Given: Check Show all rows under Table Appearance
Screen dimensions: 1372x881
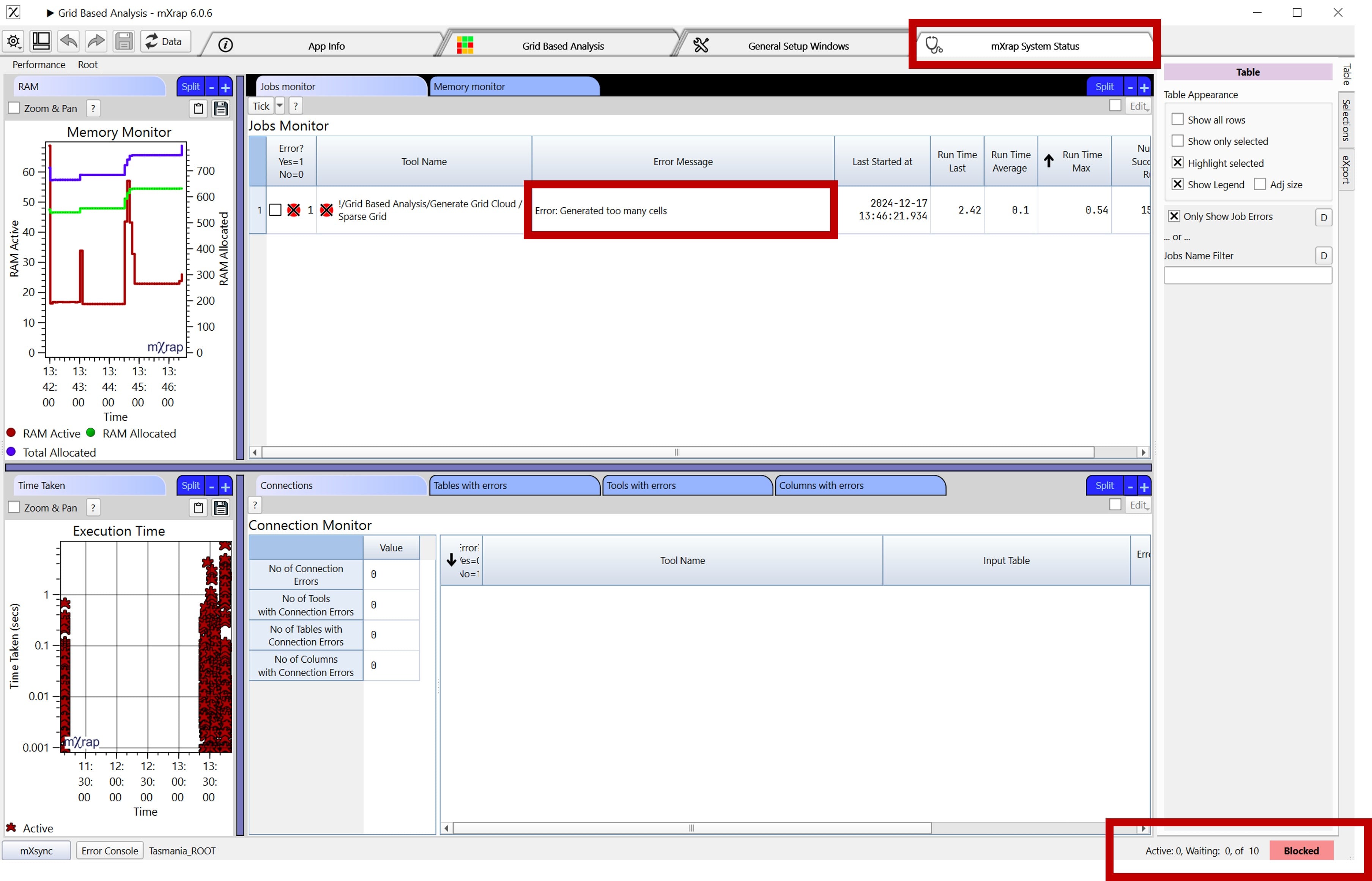Looking at the screenshot, I should 1178,119.
